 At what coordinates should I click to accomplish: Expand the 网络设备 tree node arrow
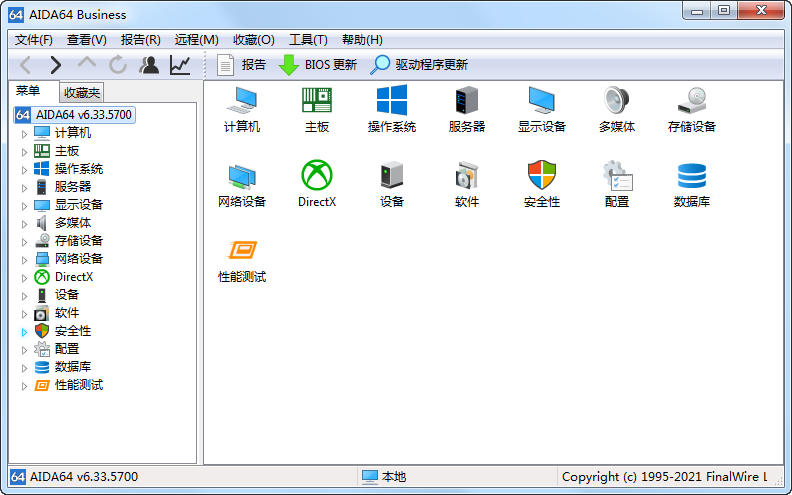[24, 260]
